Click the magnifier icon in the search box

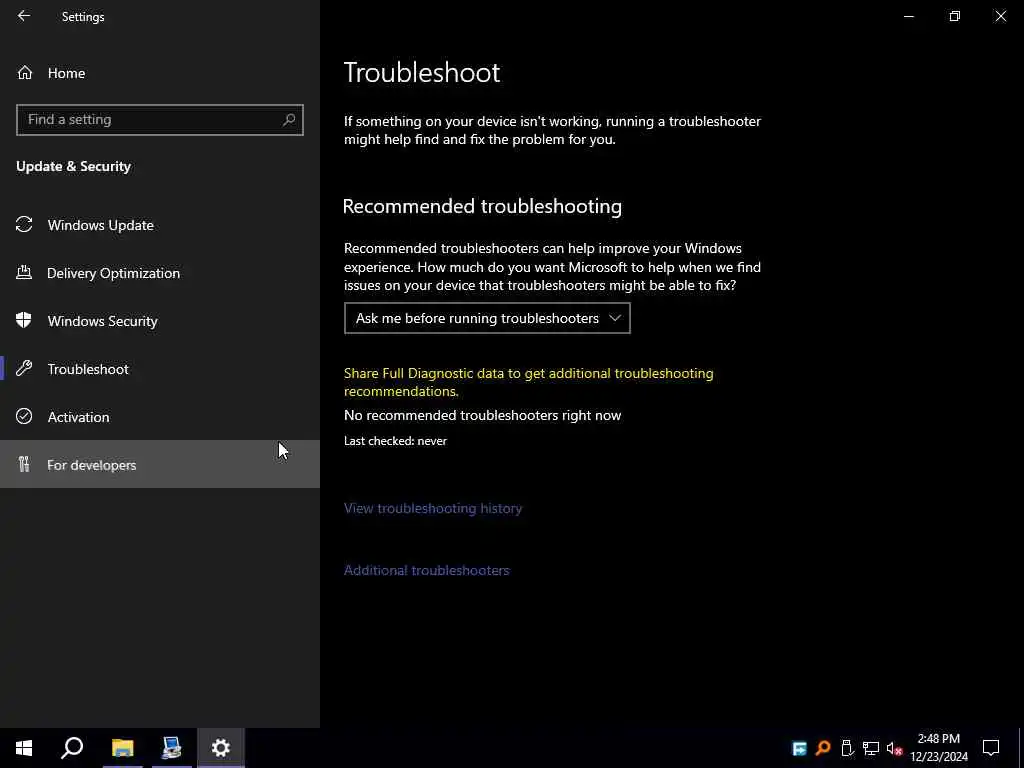(x=289, y=120)
